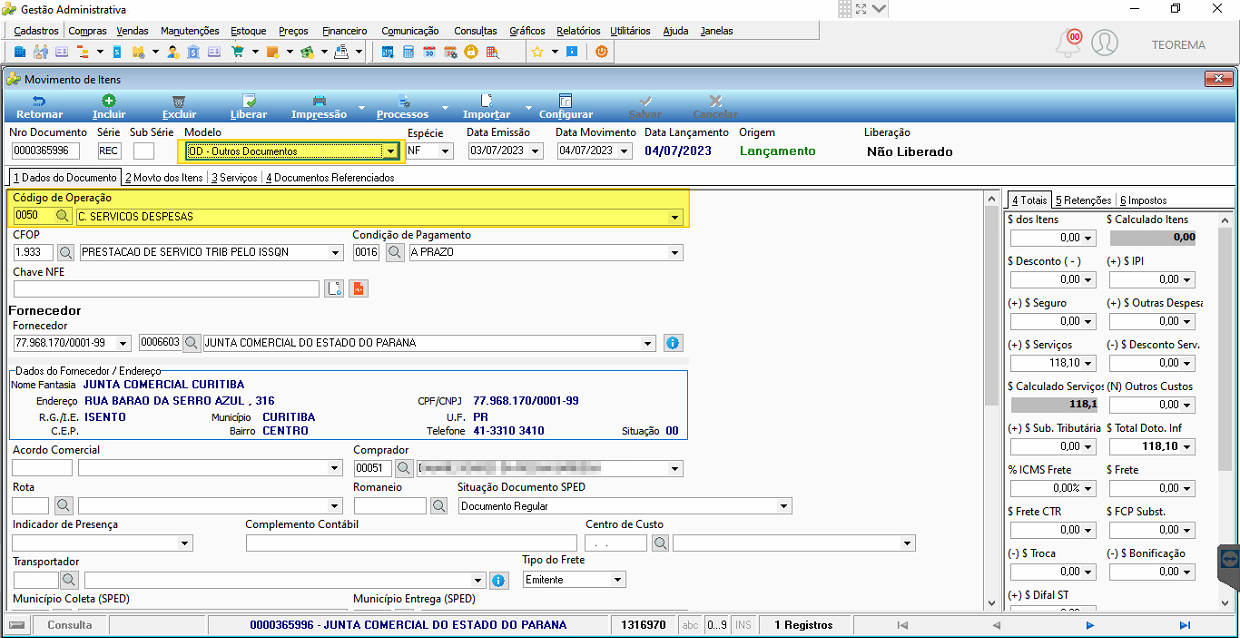
Task: Click the Centro de Custo magnifier icon
Action: coord(660,543)
